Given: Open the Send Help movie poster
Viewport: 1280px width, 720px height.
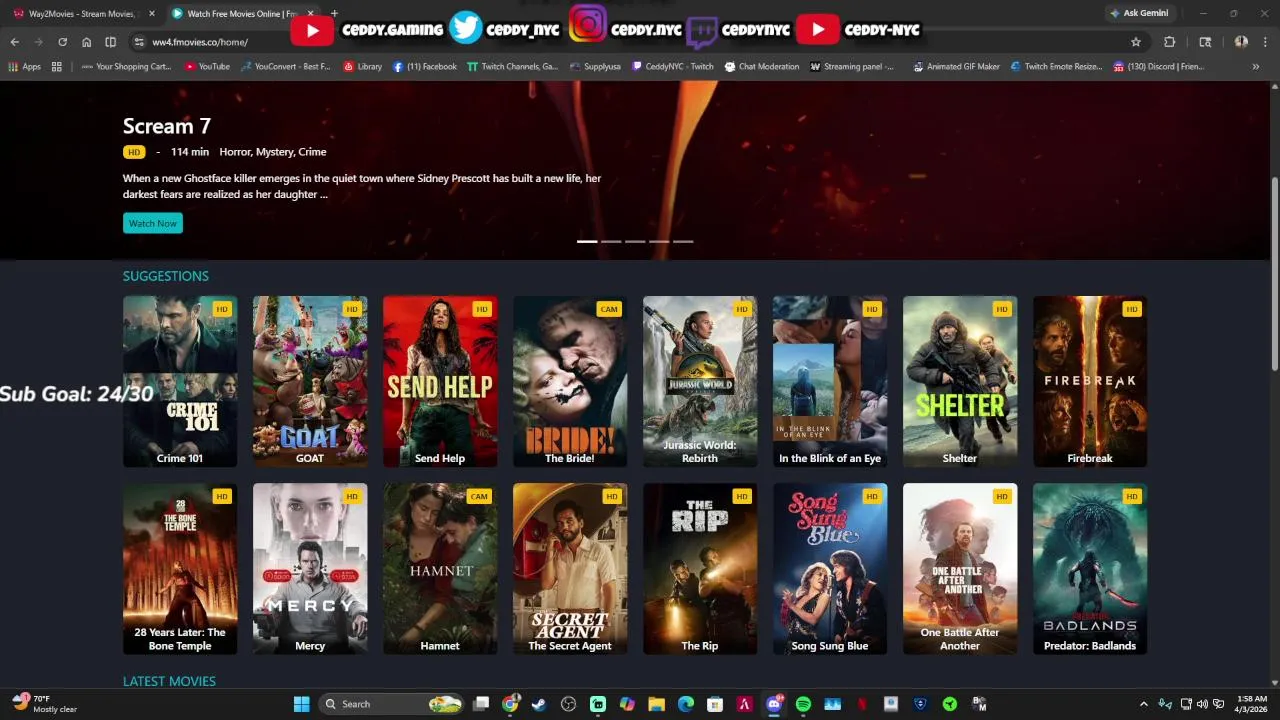Looking at the screenshot, I should coord(440,381).
